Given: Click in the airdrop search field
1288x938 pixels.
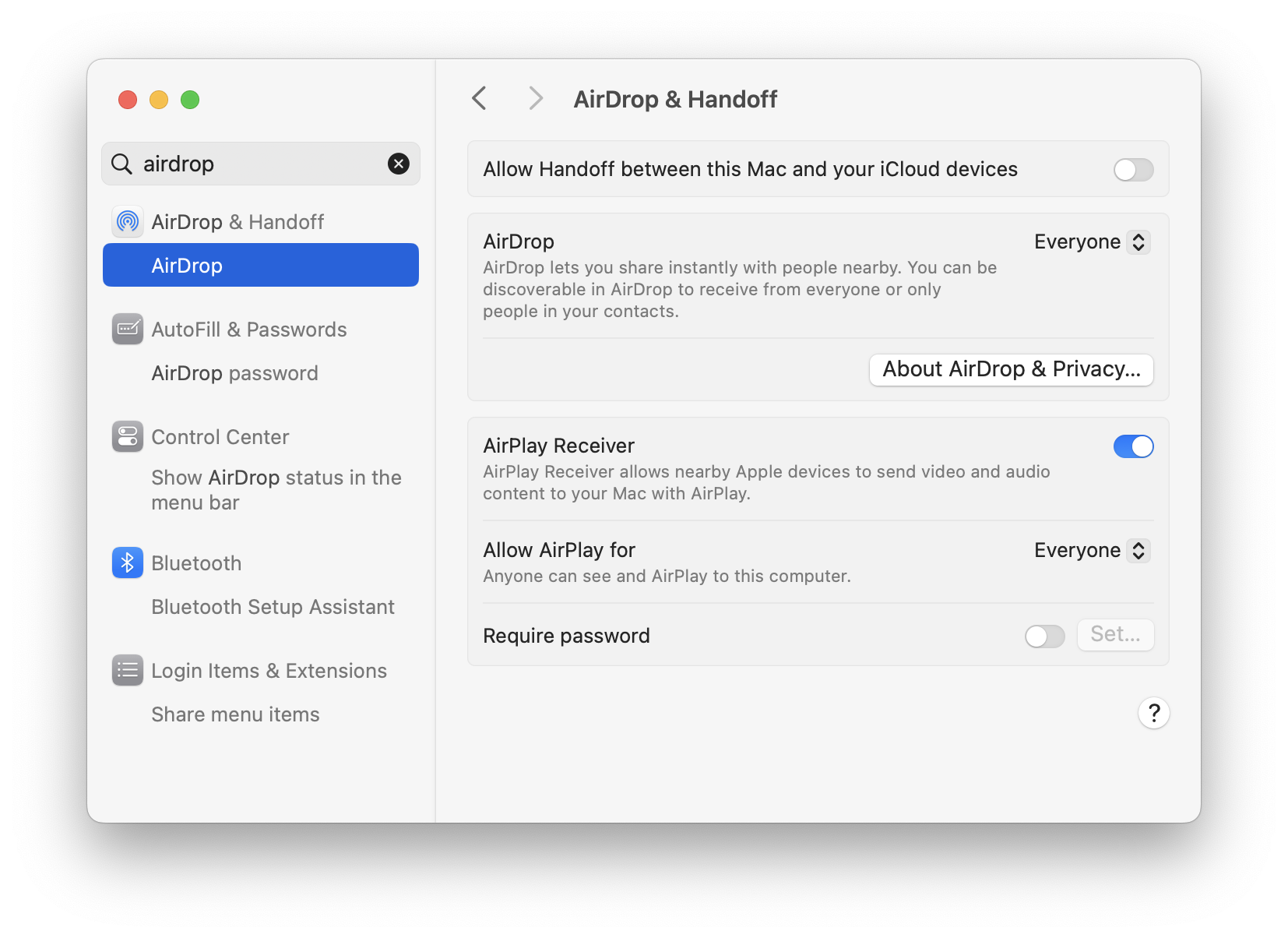Looking at the screenshot, I should click(261, 164).
